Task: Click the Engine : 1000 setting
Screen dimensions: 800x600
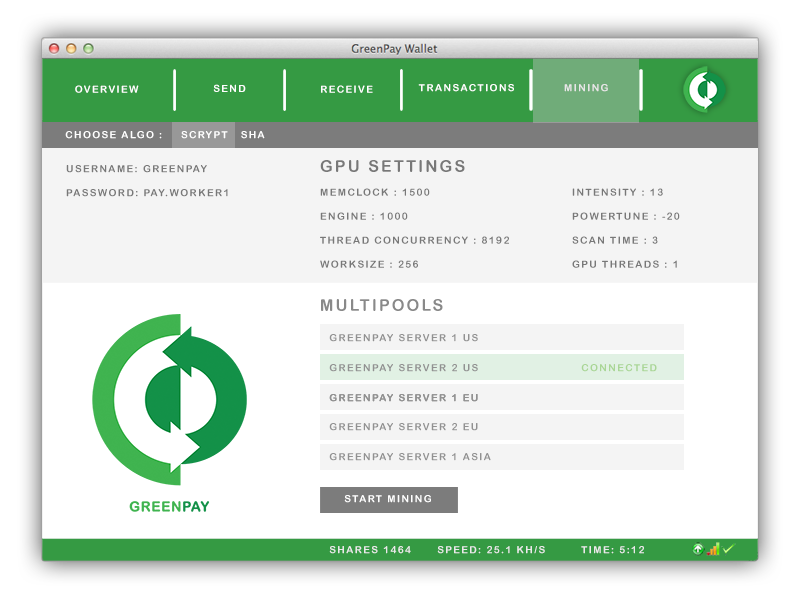Action: (x=364, y=216)
